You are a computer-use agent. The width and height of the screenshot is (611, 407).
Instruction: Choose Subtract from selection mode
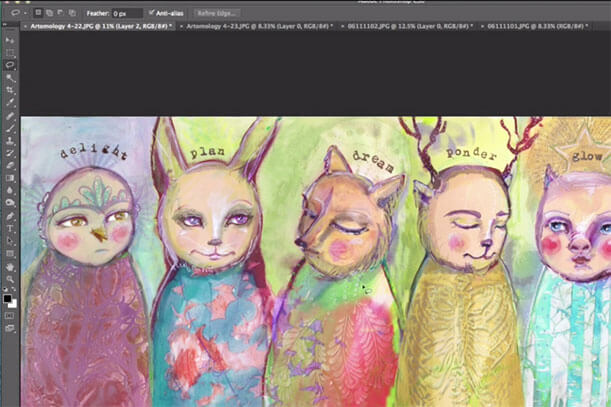click(x=61, y=13)
